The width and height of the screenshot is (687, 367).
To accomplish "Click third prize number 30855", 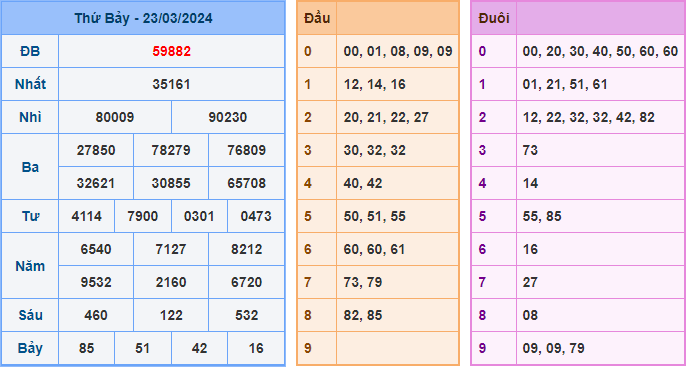I will click(171, 183).
